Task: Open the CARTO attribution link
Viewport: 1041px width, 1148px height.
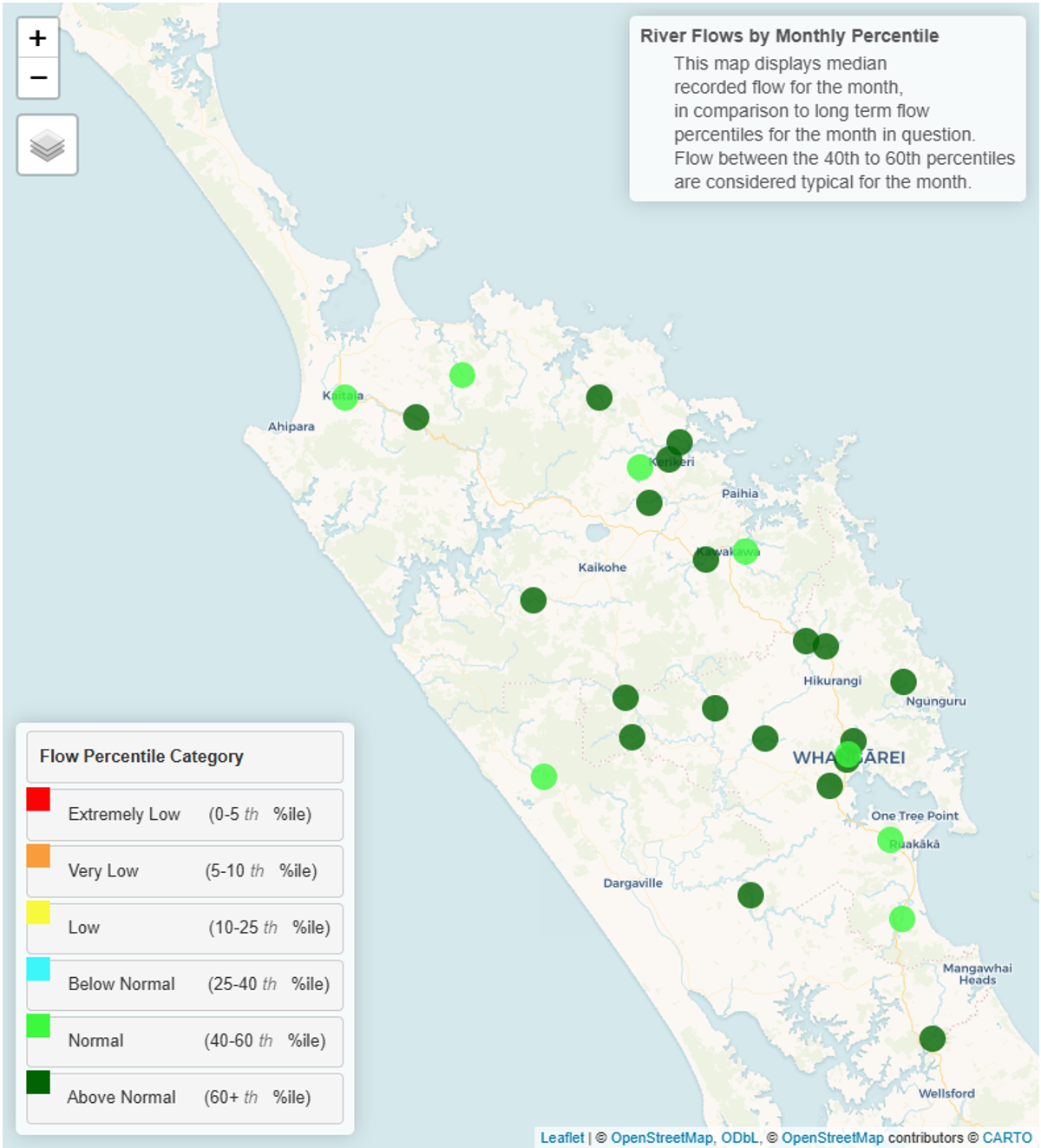Action: click(1006, 1138)
